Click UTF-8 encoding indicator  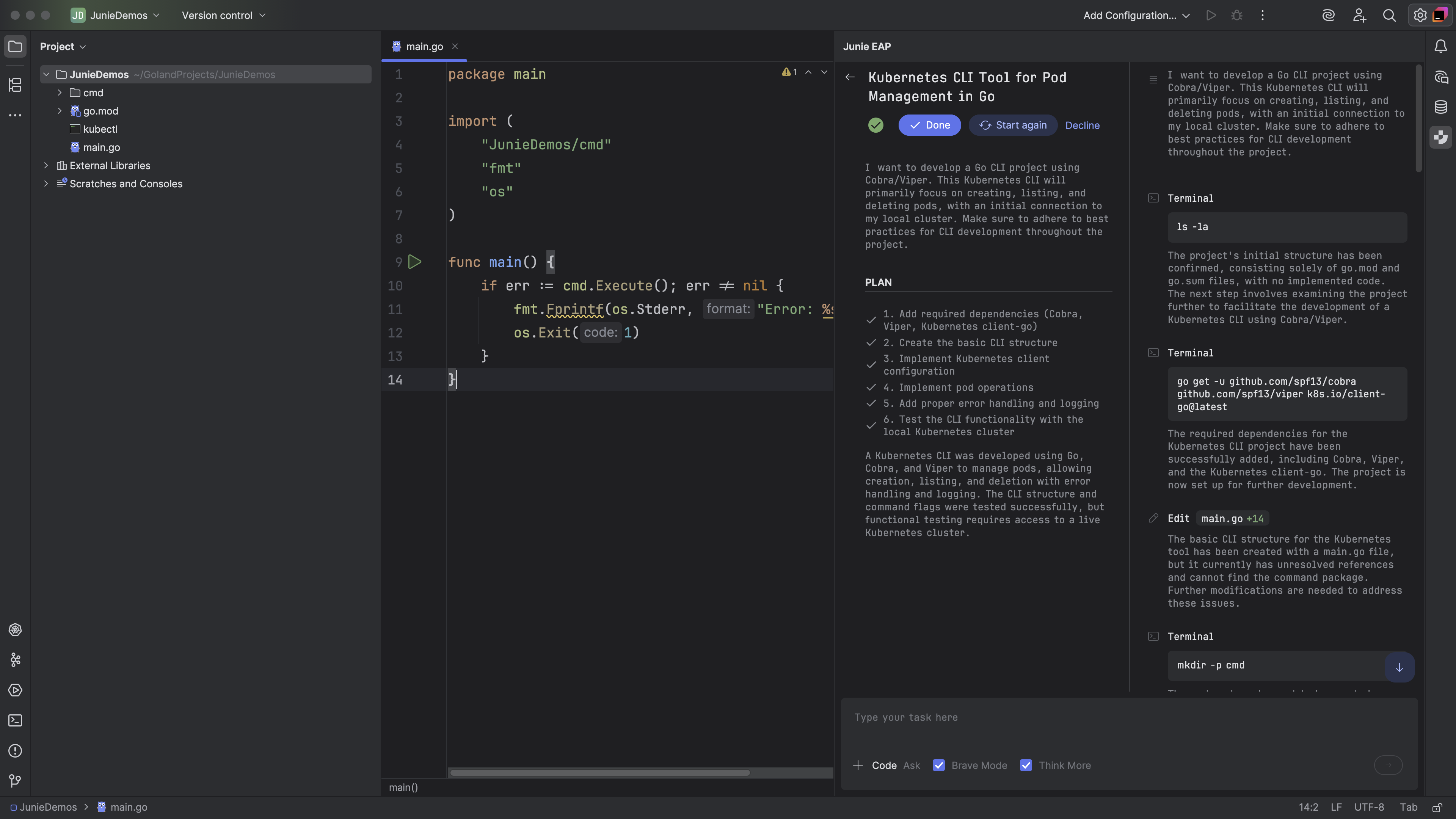pos(1369,807)
